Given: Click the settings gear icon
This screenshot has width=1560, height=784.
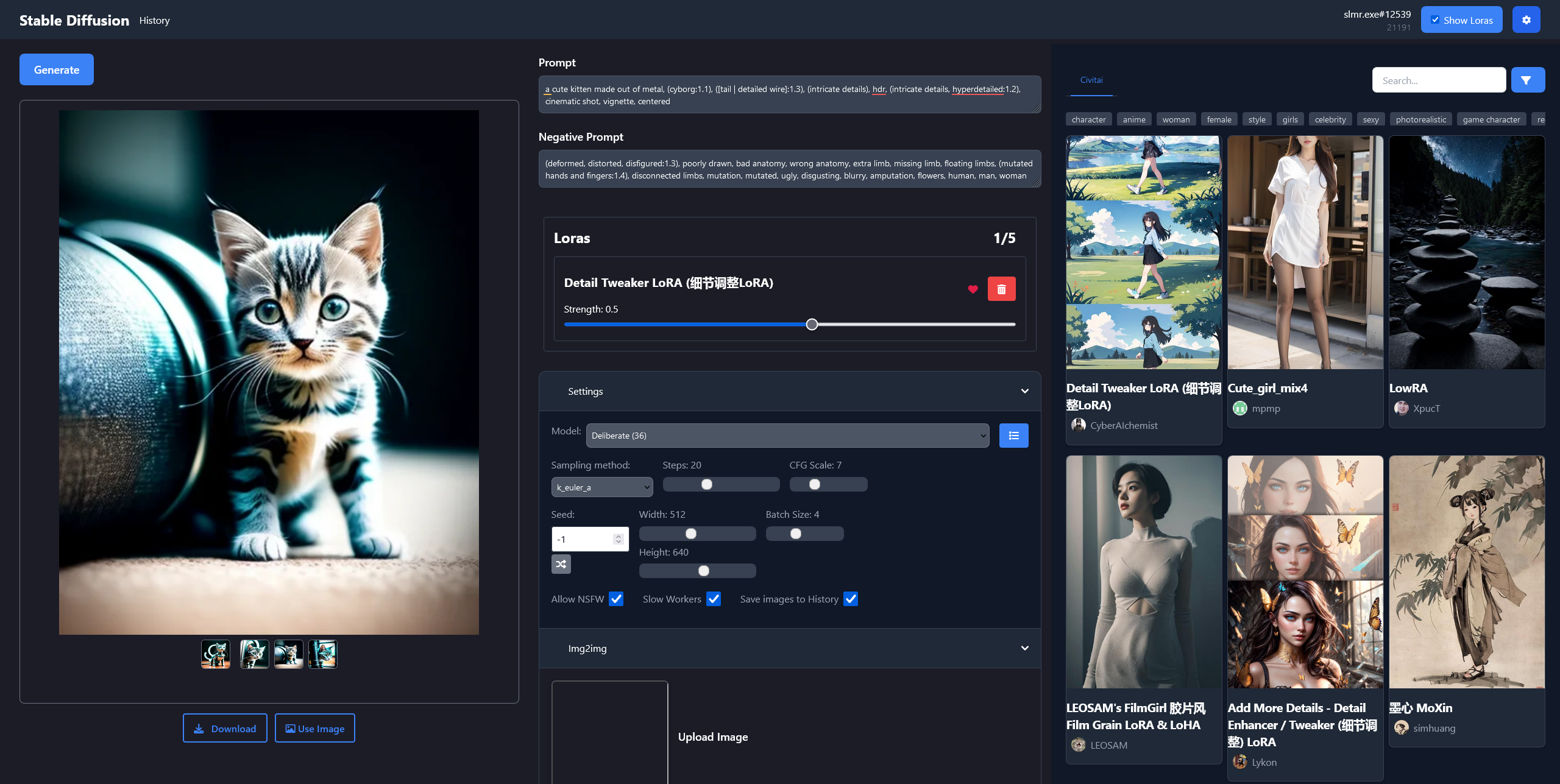Looking at the screenshot, I should pyautogui.click(x=1526, y=20).
